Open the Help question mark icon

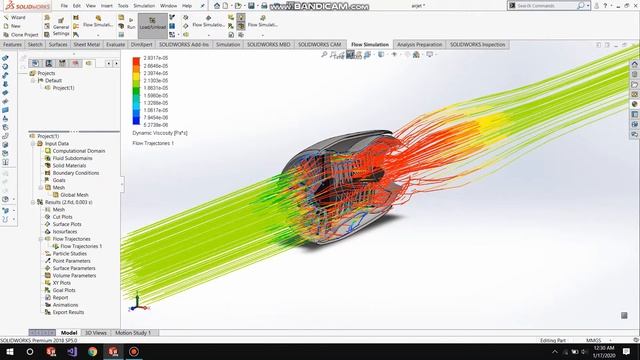[605, 6]
